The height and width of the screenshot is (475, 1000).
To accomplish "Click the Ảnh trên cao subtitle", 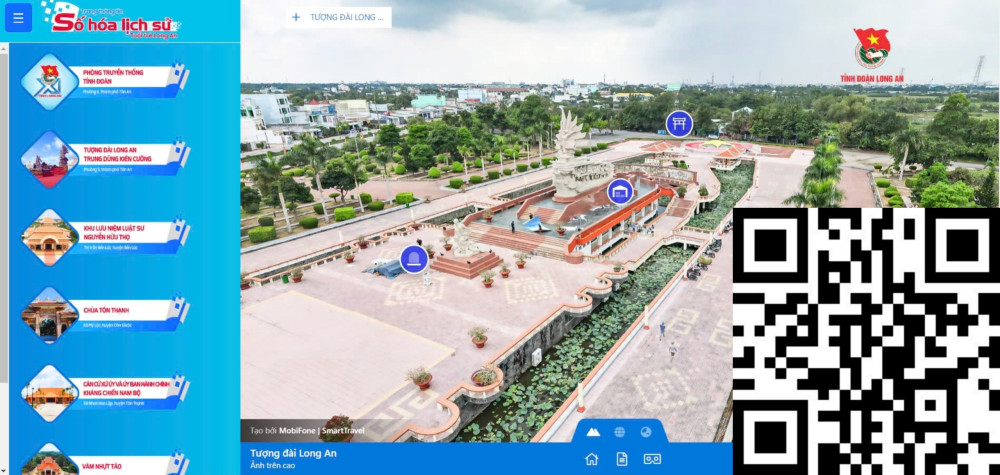I will tap(272, 465).
